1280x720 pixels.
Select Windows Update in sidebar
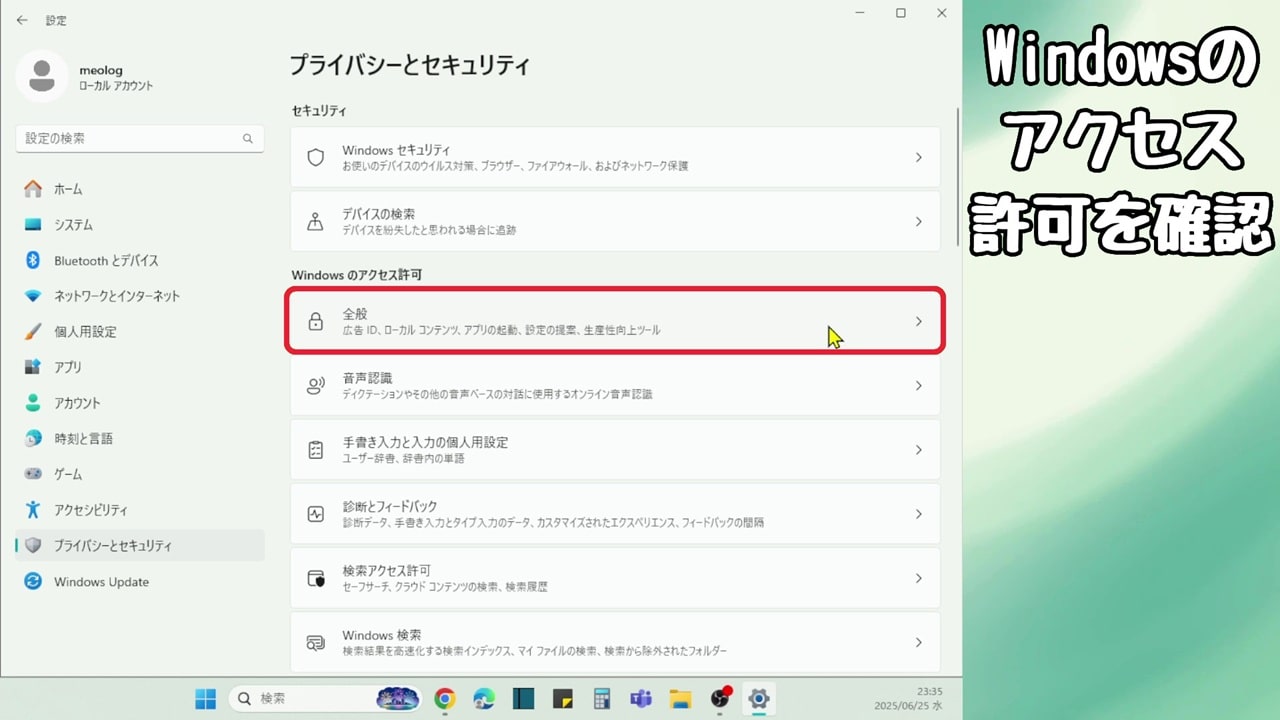[x=140, y=581]
